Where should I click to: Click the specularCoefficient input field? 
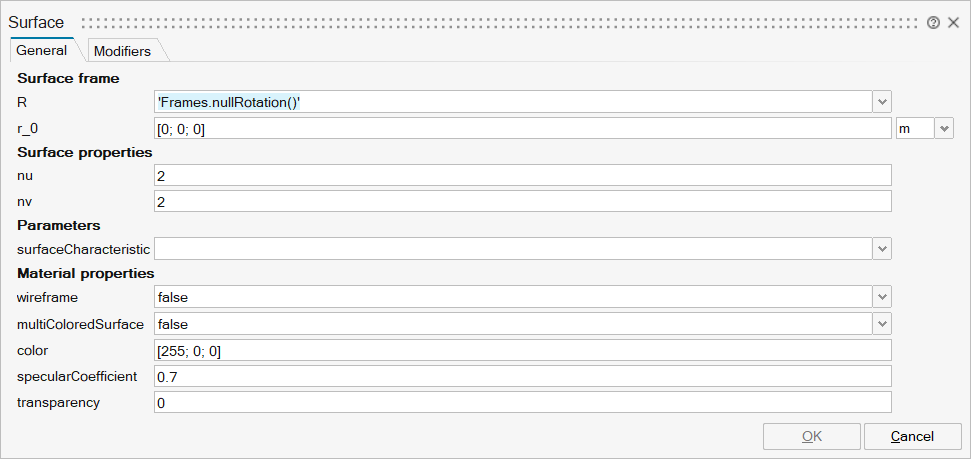[522, 376]
